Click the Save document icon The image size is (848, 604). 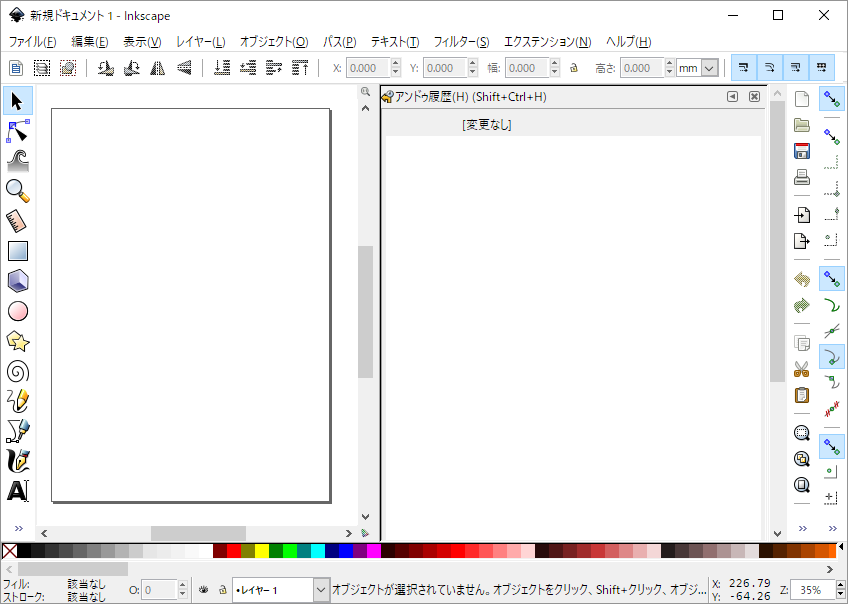pos(801,151)
